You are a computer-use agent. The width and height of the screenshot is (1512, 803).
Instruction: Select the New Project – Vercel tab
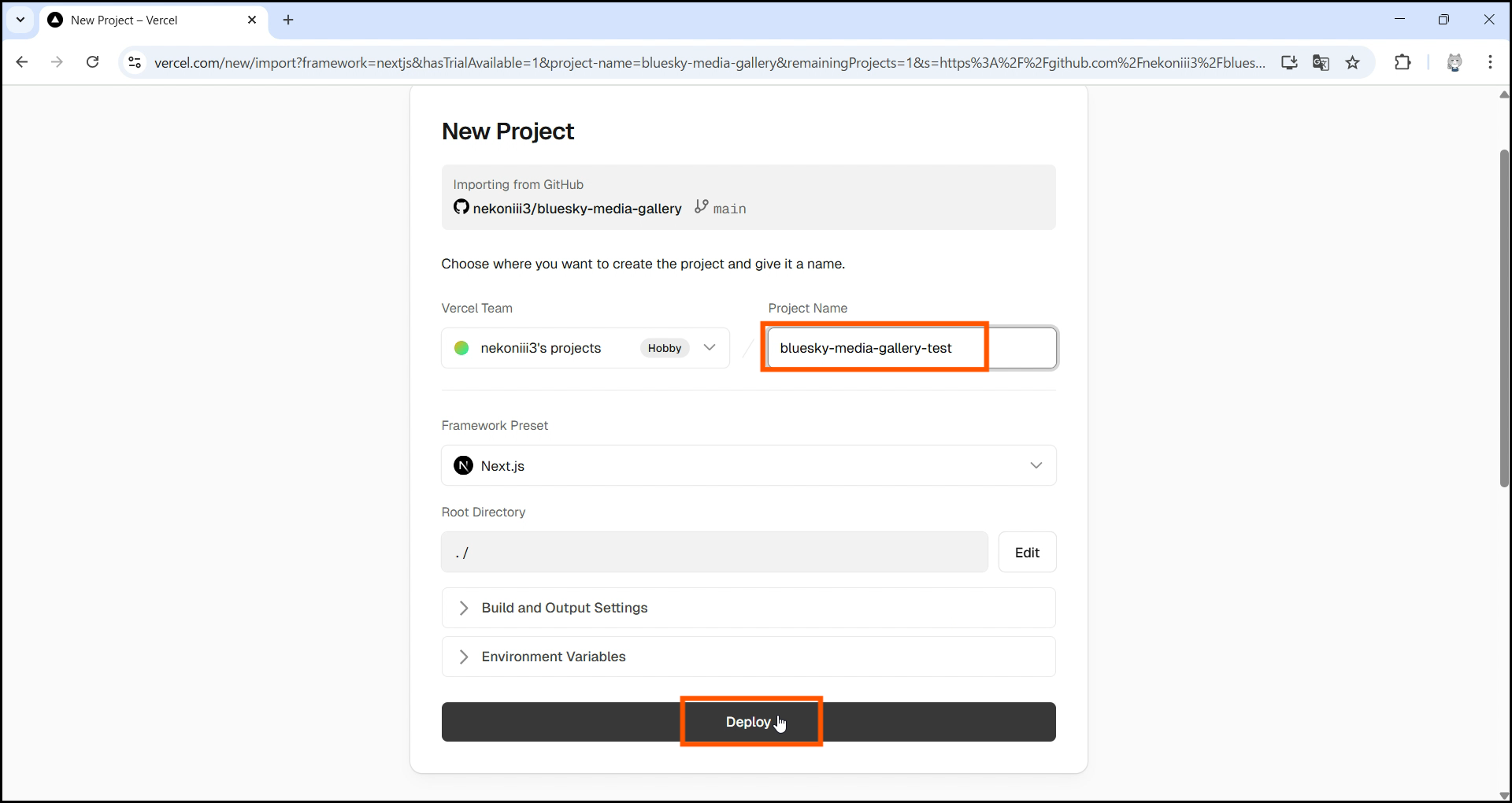[154, 20]
